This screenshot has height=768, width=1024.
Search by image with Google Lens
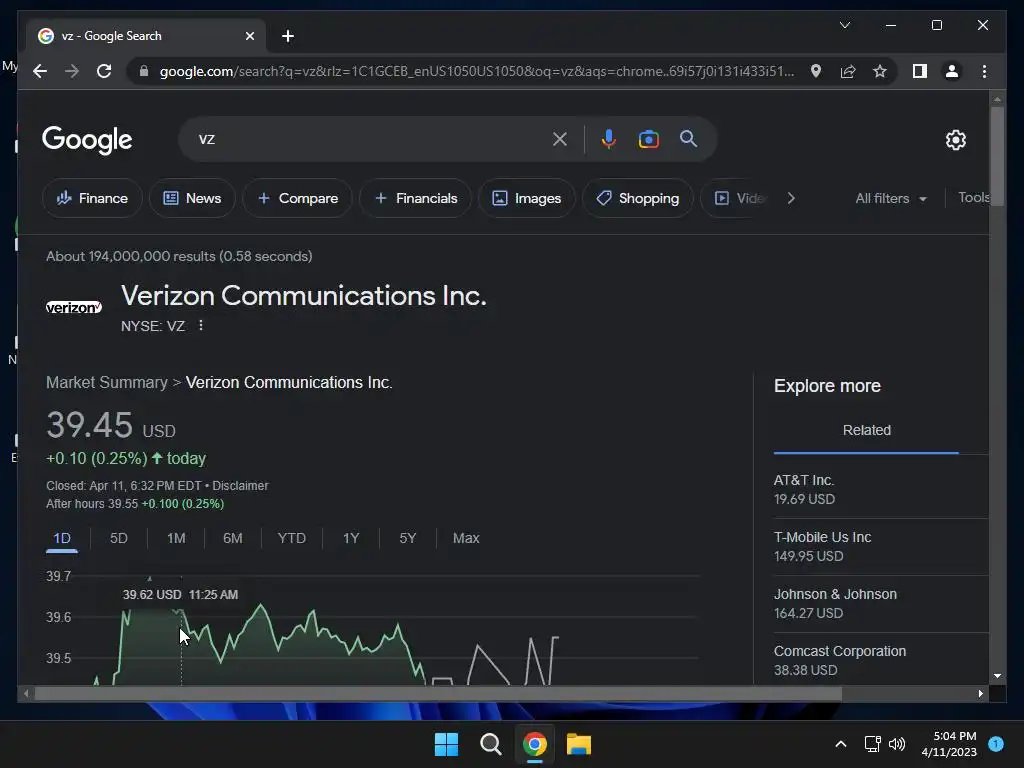click(x=648, y=139)
